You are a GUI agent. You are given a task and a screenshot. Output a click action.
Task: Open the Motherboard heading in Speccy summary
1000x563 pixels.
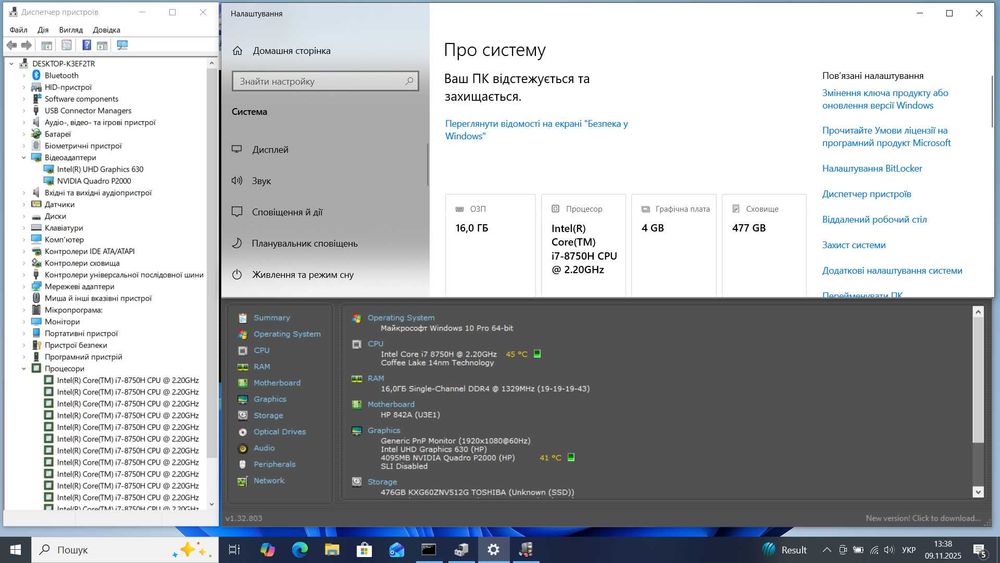pyautogui.click(x=390, y=404)
